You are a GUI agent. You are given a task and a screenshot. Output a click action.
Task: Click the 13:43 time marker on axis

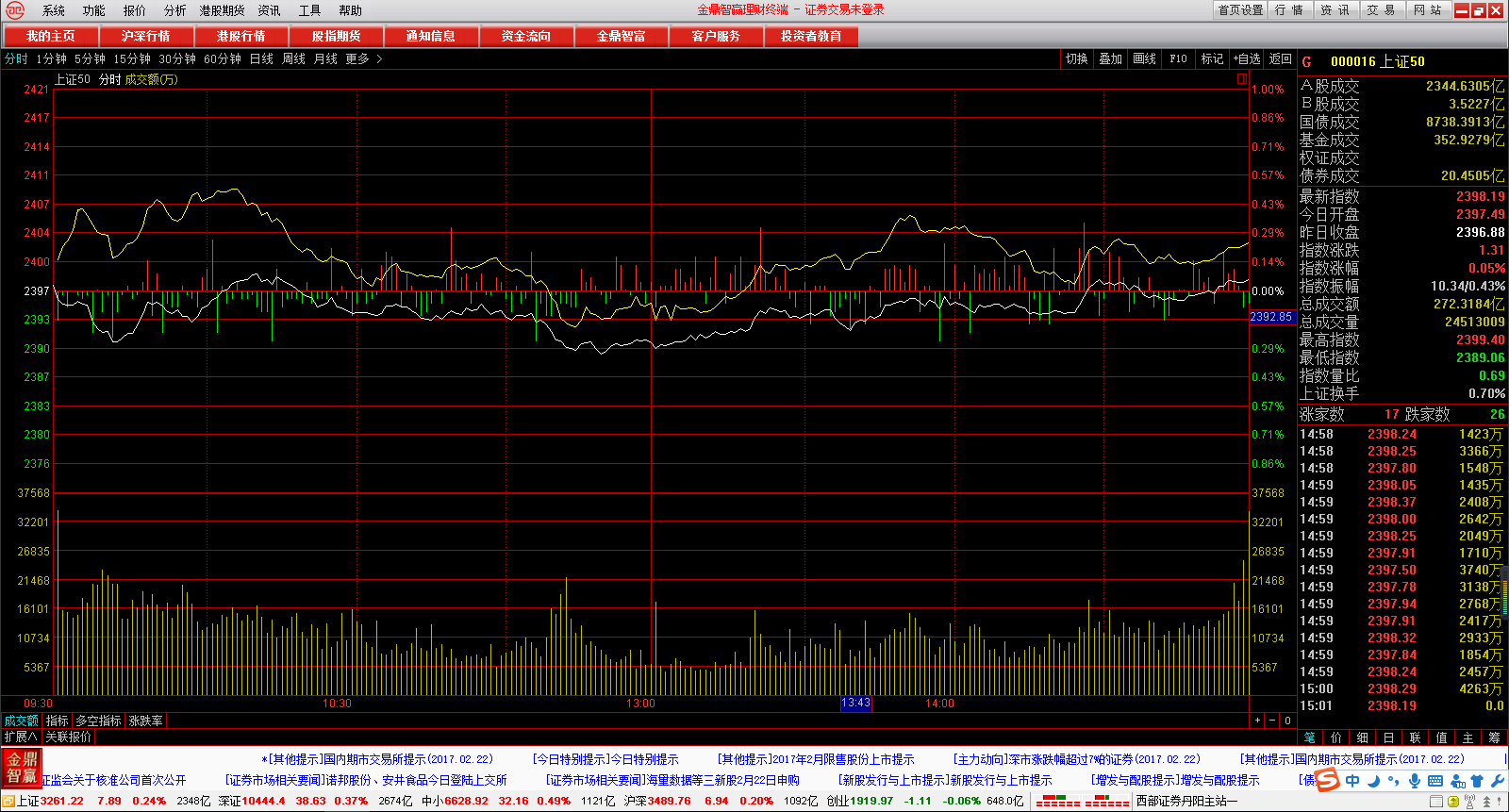pos(855,704)
